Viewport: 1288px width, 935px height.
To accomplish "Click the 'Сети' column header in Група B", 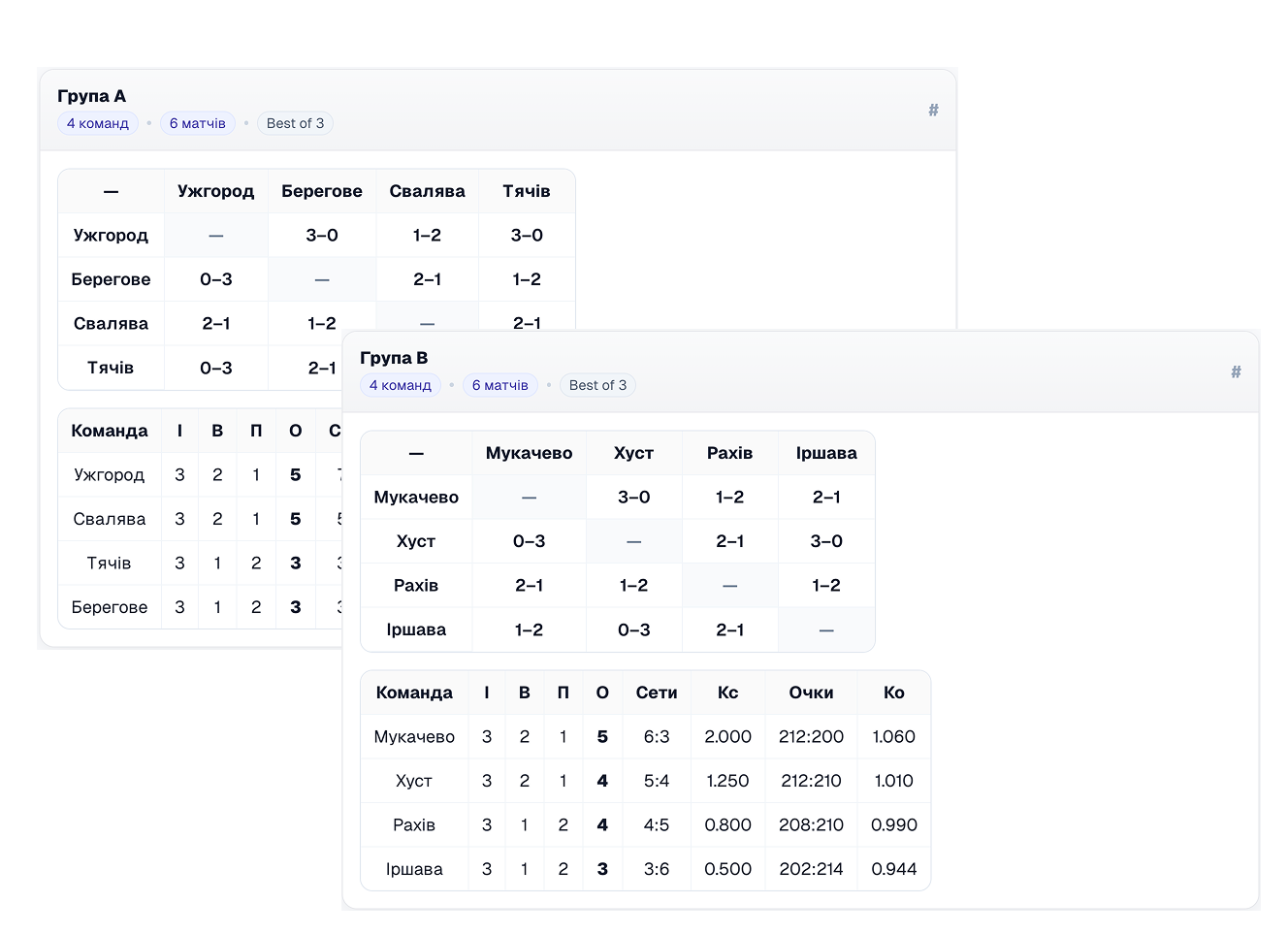I will 657,693.
